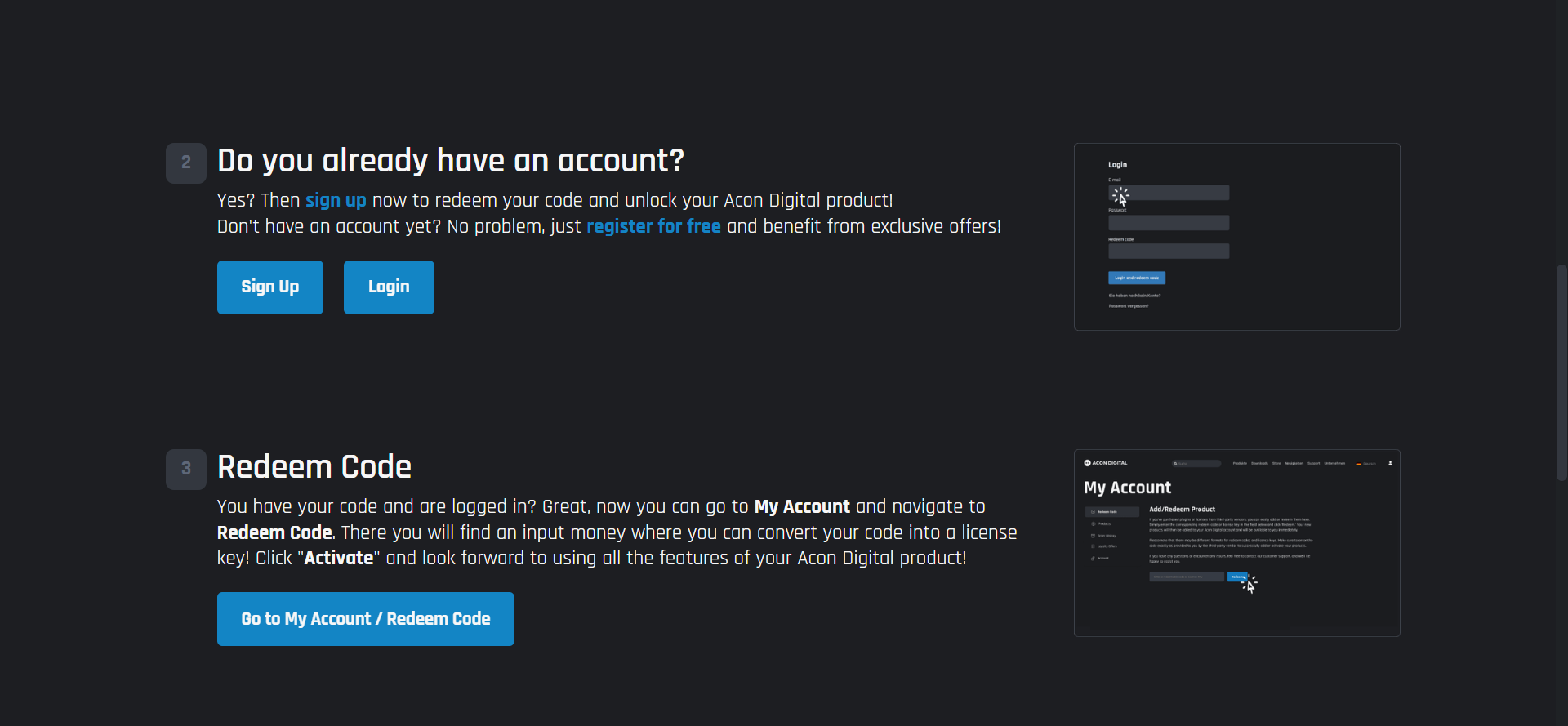Screen dimensions: 1568x726
Task: Click the "Redeem Code" section heading
Action: (314, 467)
